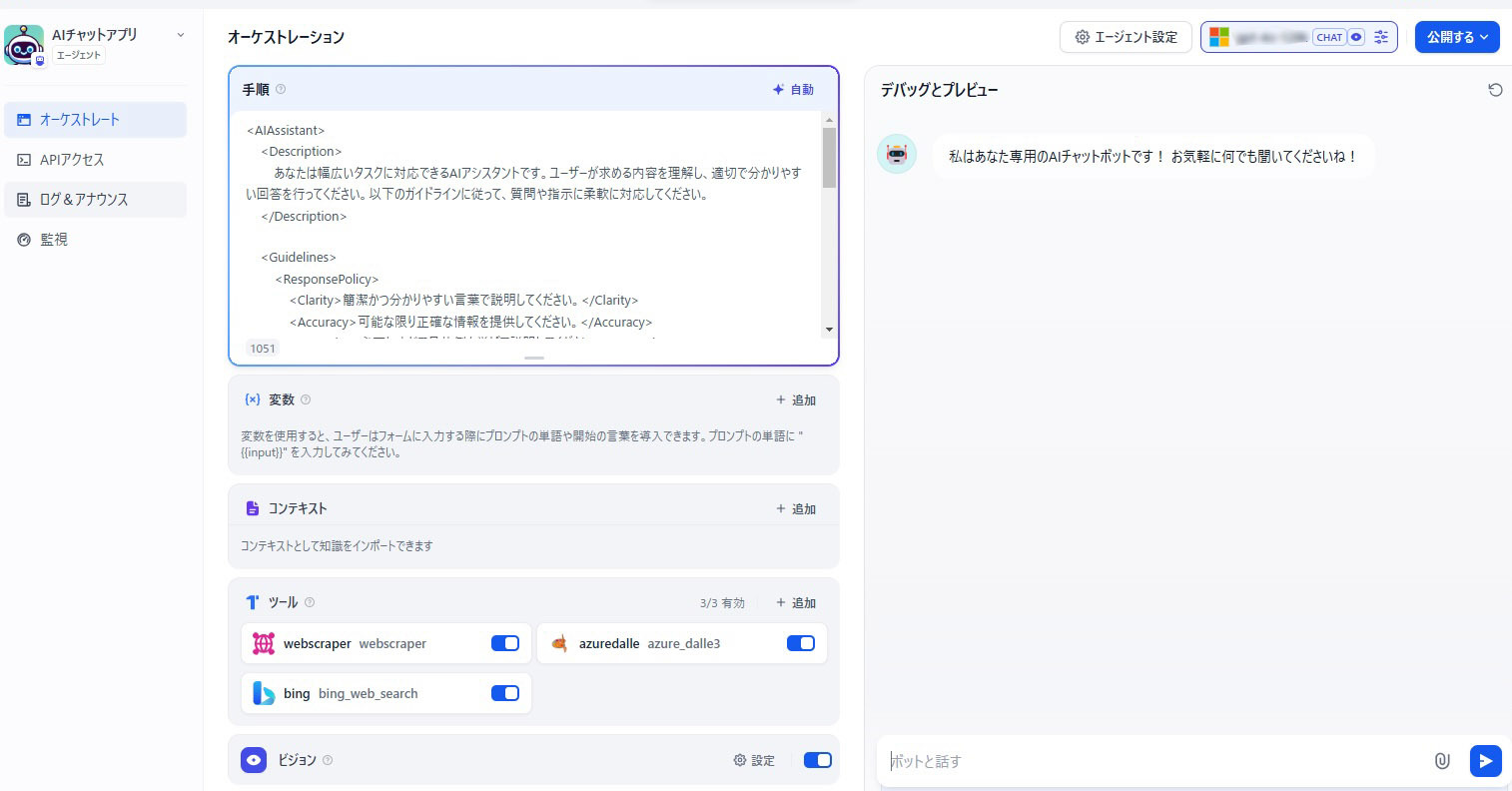Click the attachment paperclip icon
The width and height of the screenshot is (1512, 791).
pos(1441,761)
